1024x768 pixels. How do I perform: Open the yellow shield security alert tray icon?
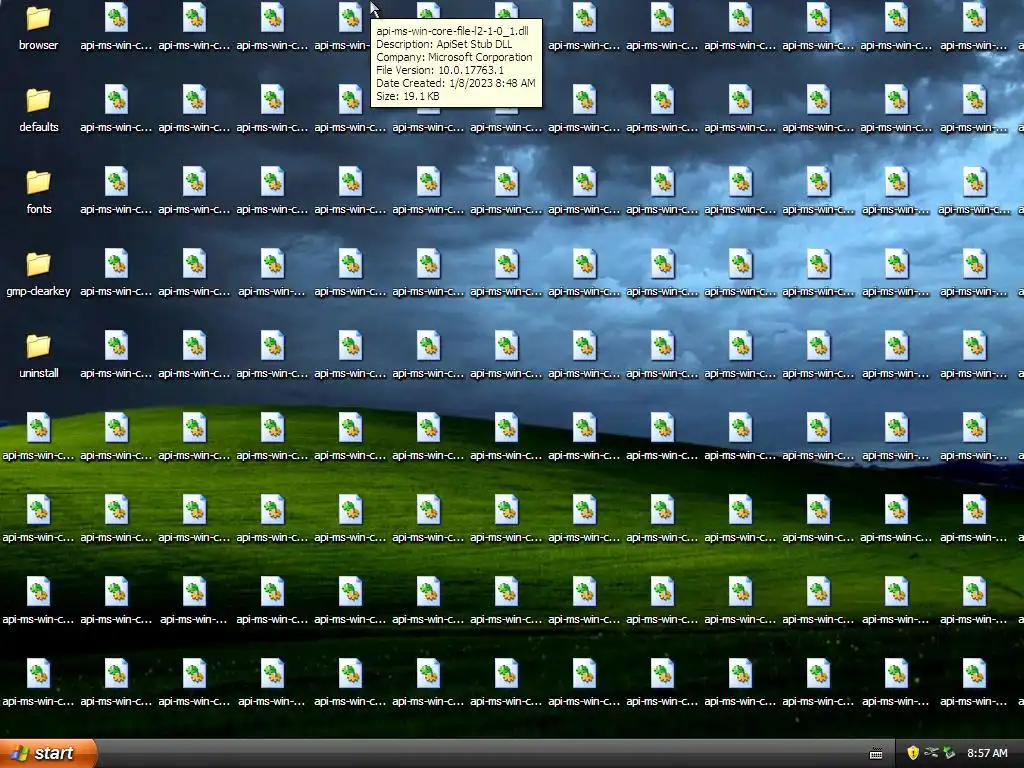[x=913, y=753]
